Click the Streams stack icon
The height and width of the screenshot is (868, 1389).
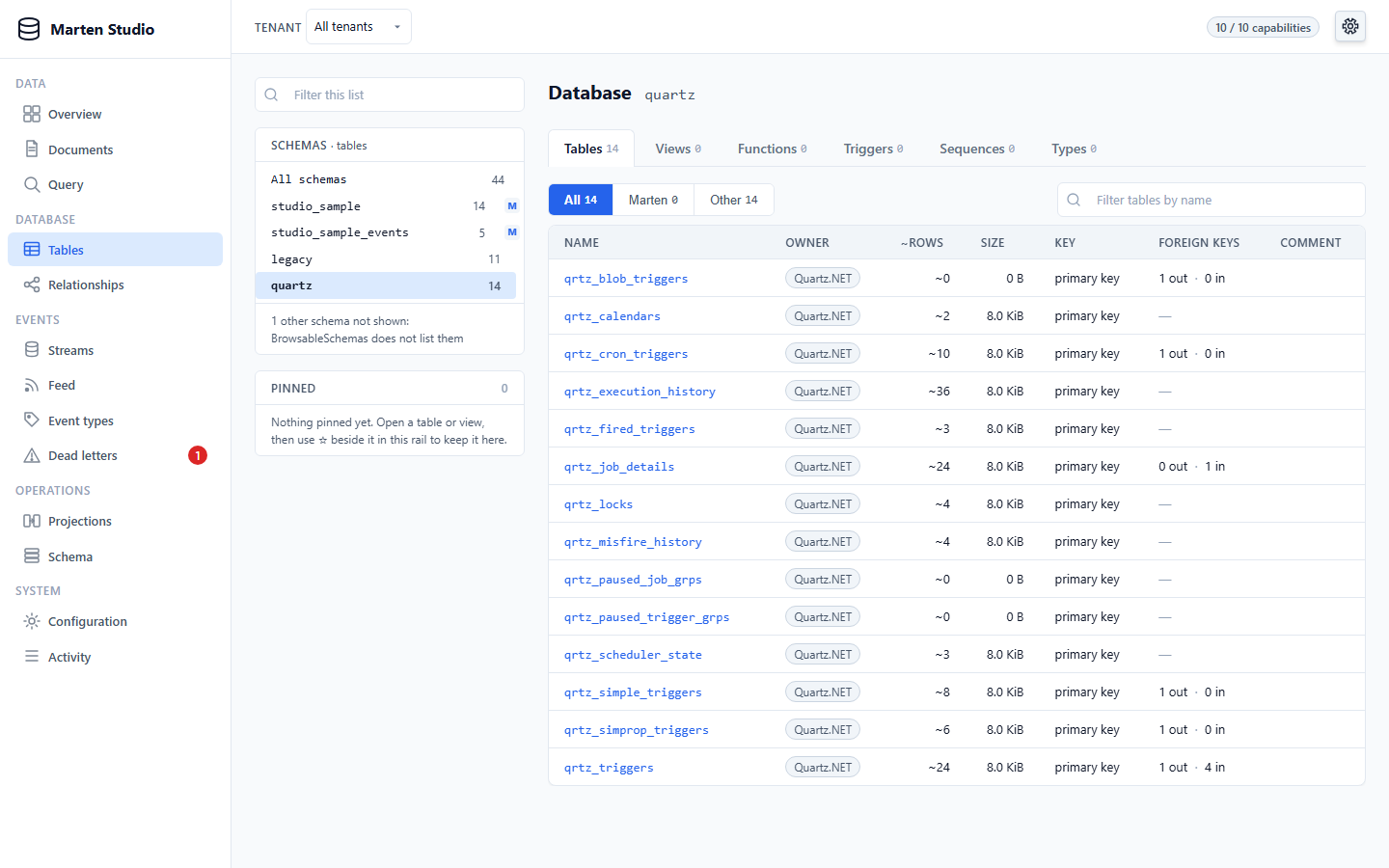[x=32, y=350]
